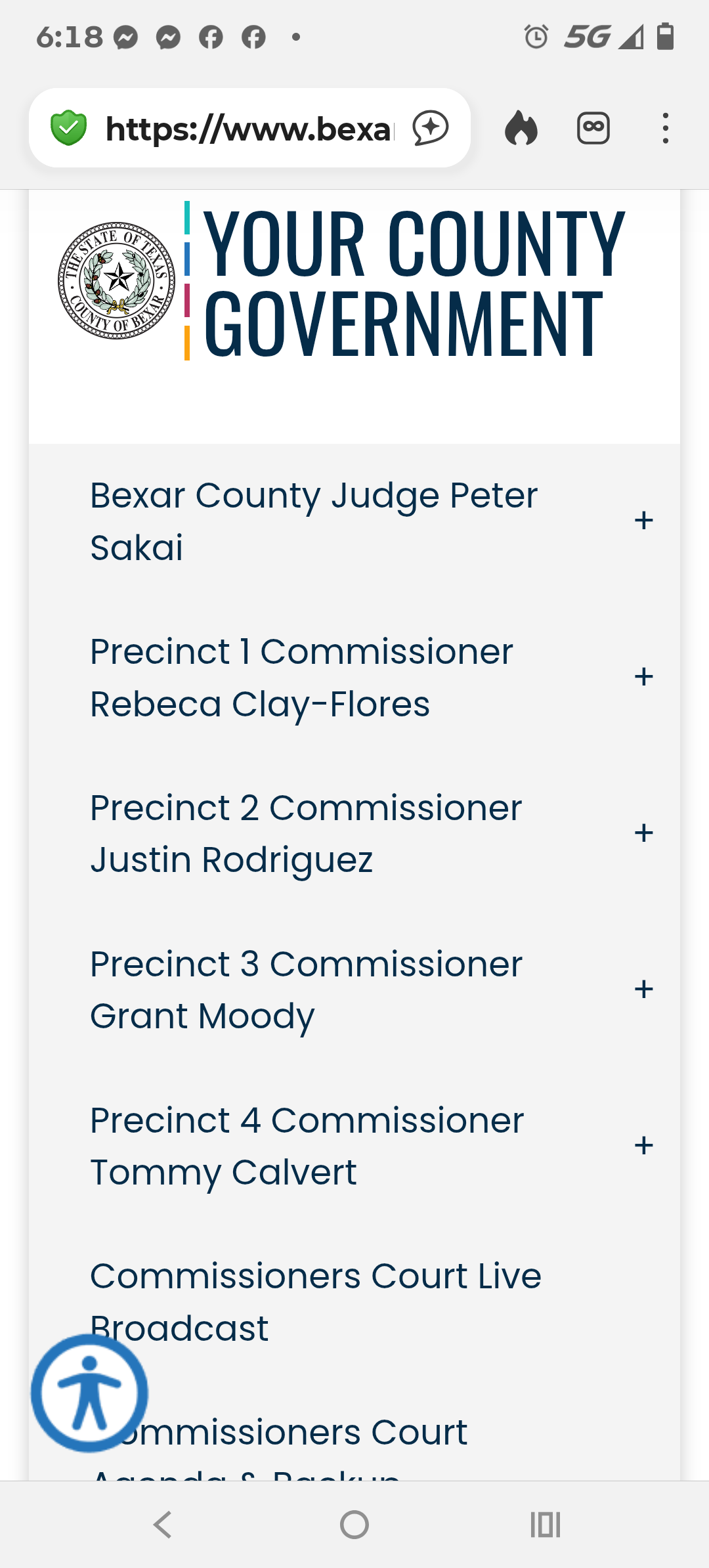The image size is (709, 1568).
Task: Open the tabs switcher icon
Action: tap(593, 128)
